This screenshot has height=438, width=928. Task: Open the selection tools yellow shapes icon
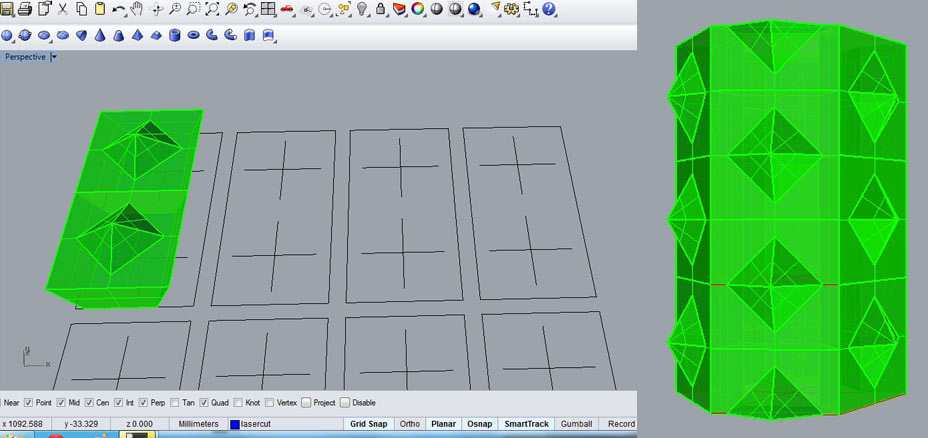(x=343, y=9)
